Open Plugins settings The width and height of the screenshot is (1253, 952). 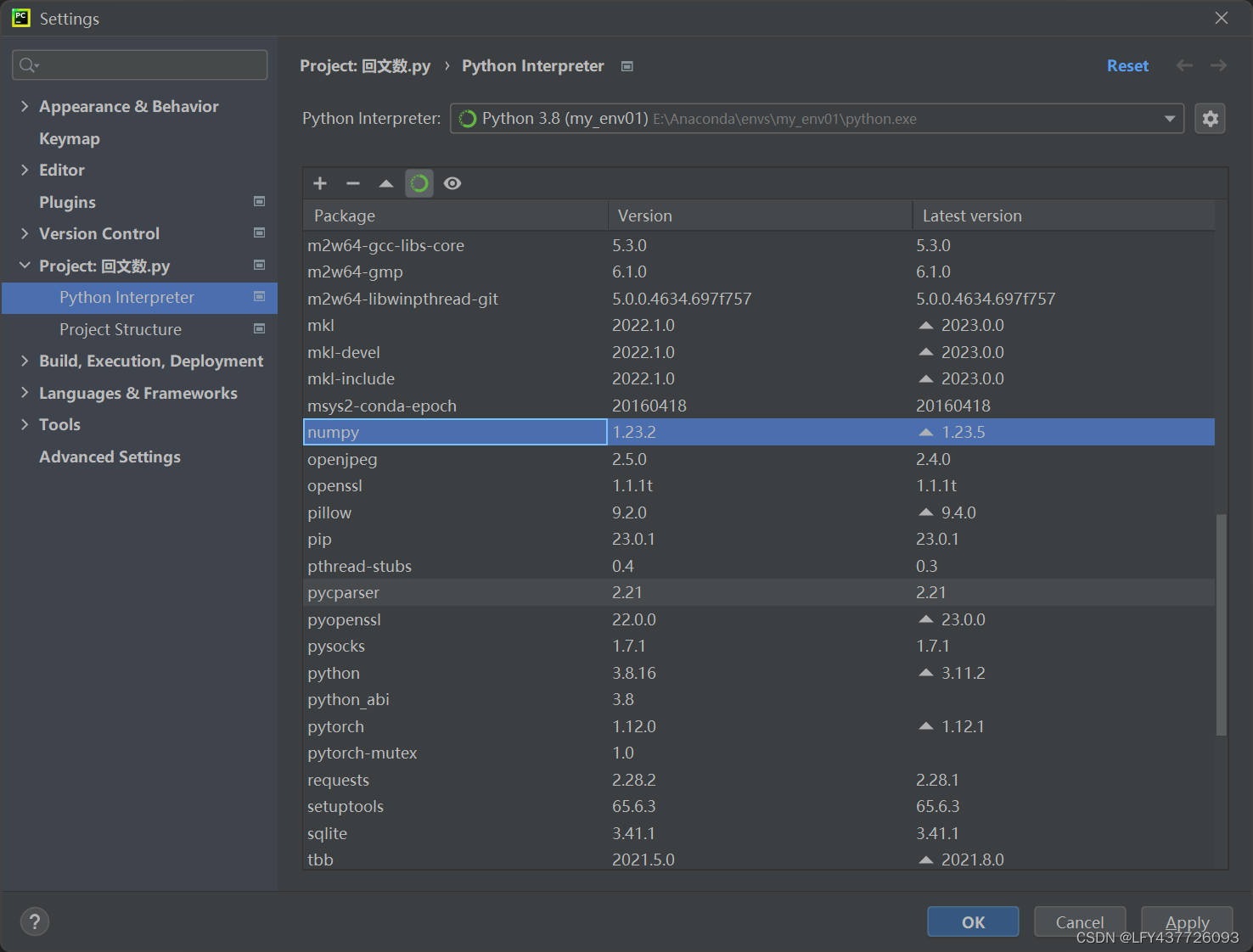67,202
